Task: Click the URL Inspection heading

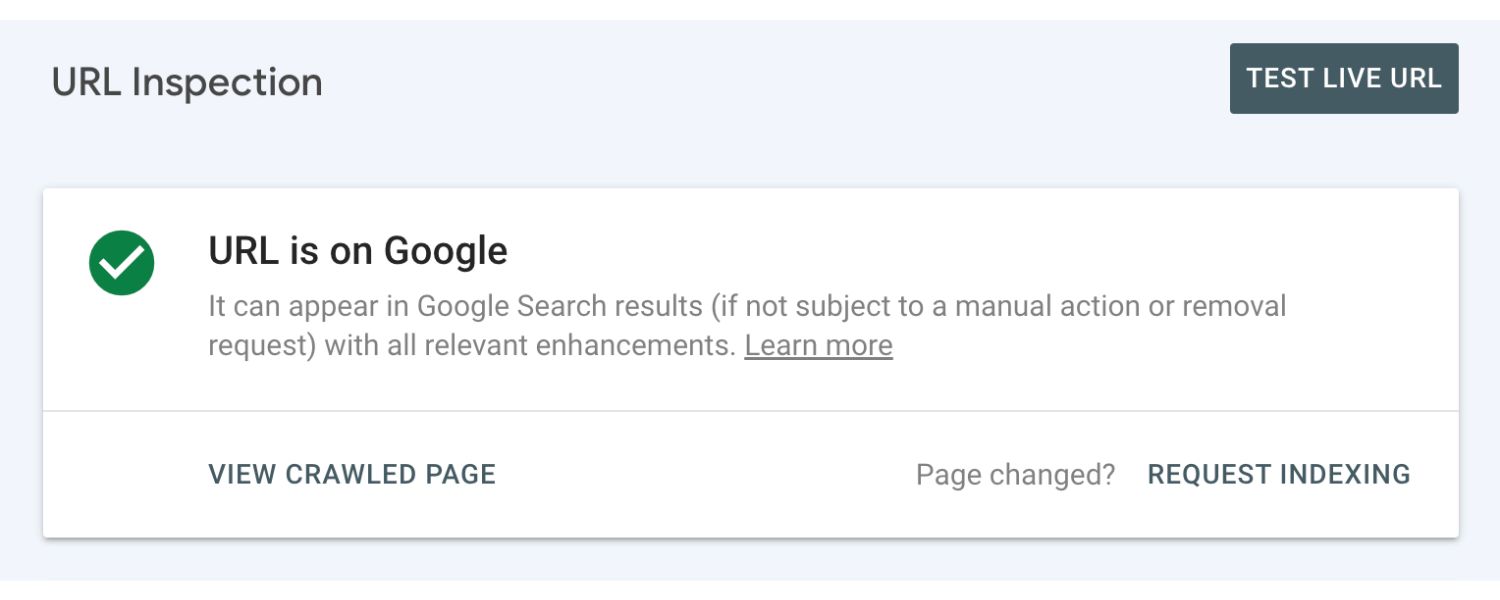Action: (188, 80)
